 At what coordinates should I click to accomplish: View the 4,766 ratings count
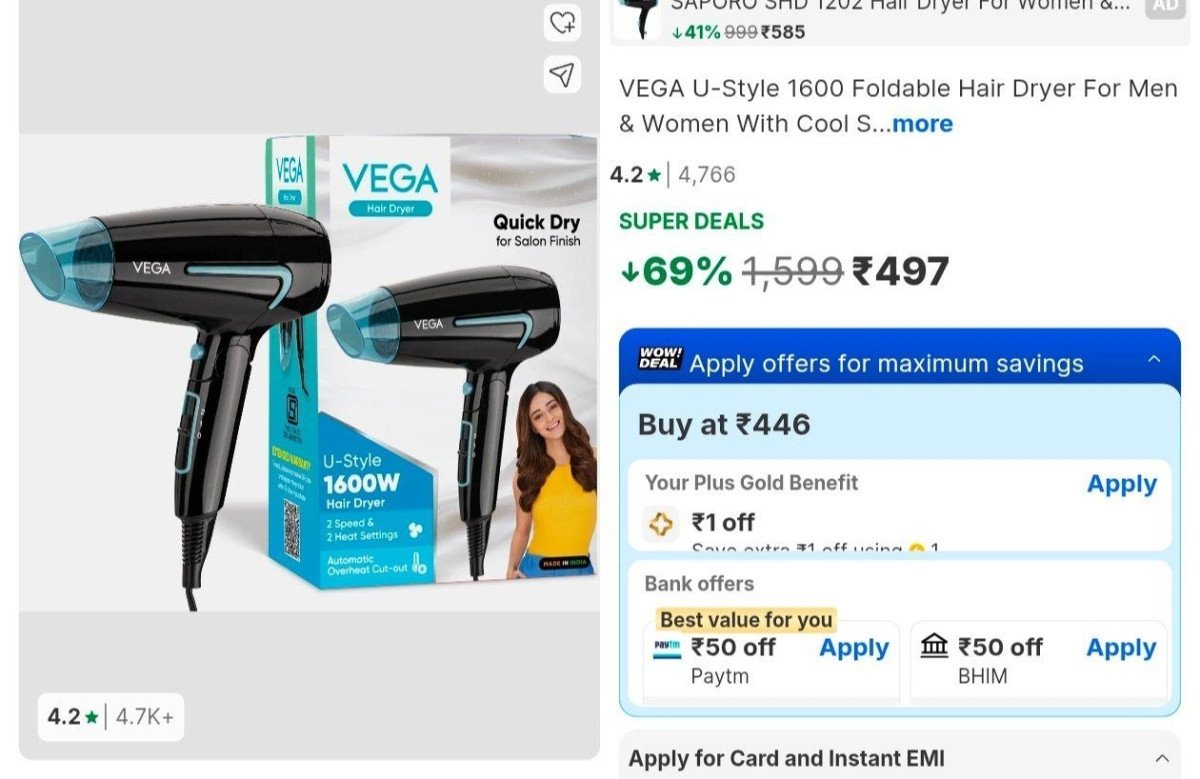(706, 175)
